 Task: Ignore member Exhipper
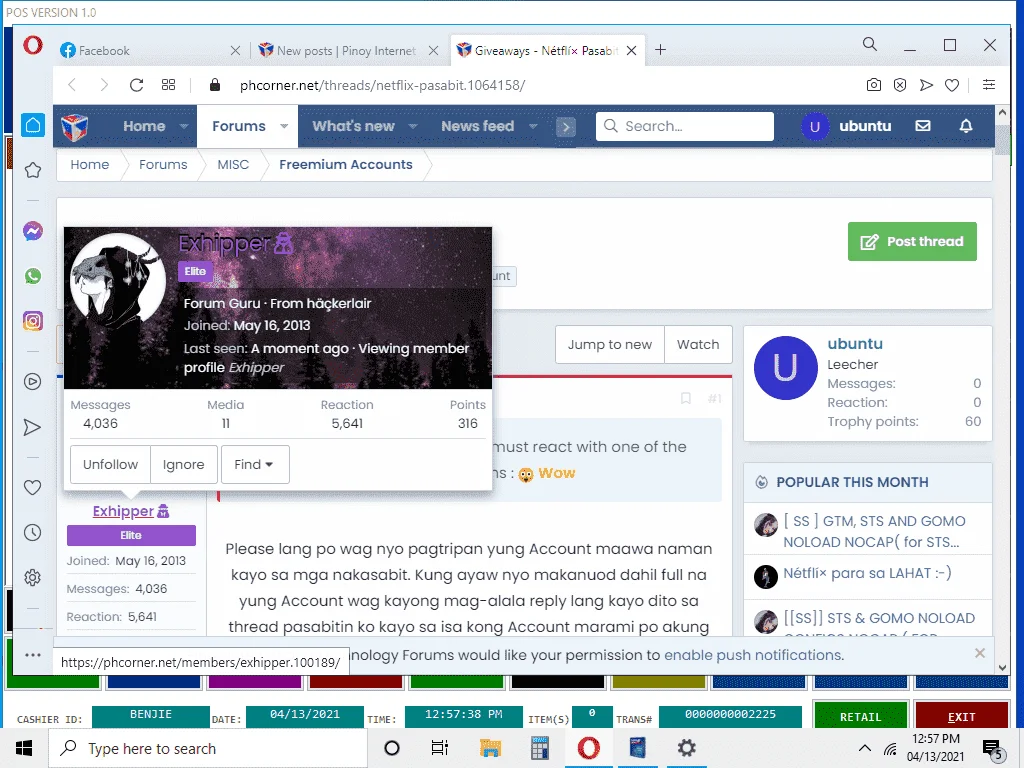[x=184, y=464]
